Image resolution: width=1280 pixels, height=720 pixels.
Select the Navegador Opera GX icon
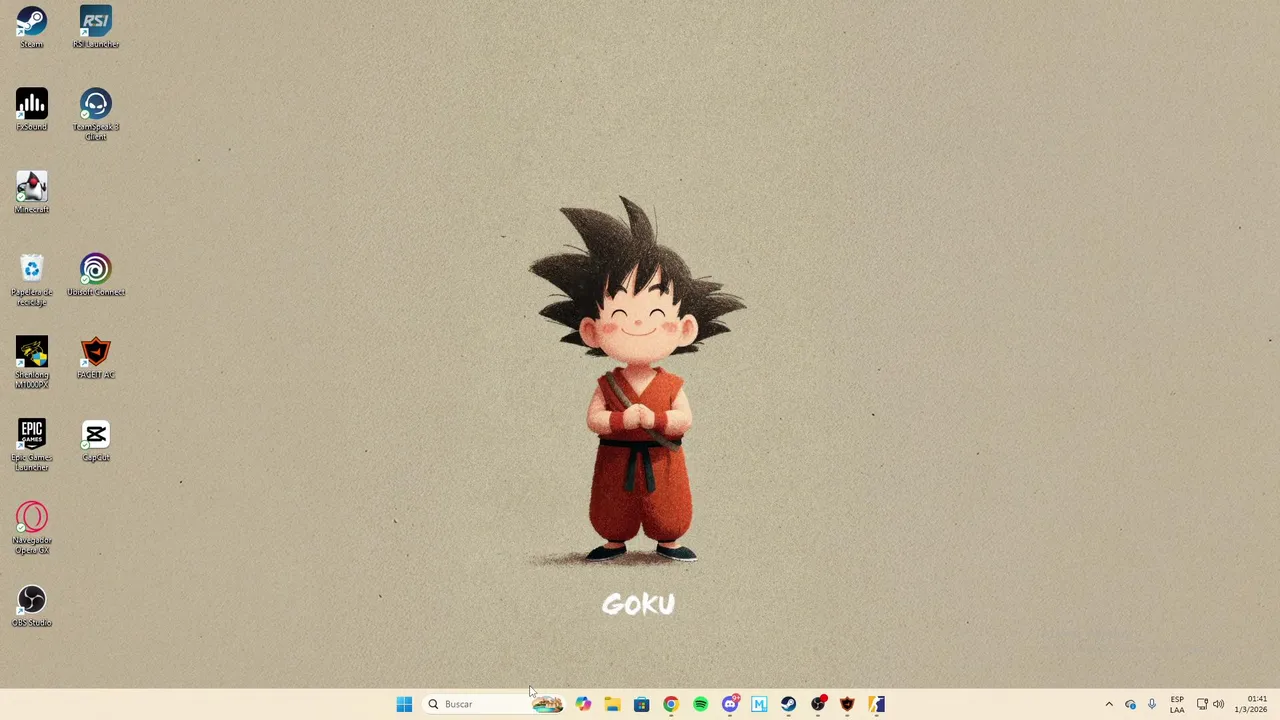pyautogui.click(x=31, y=528)
